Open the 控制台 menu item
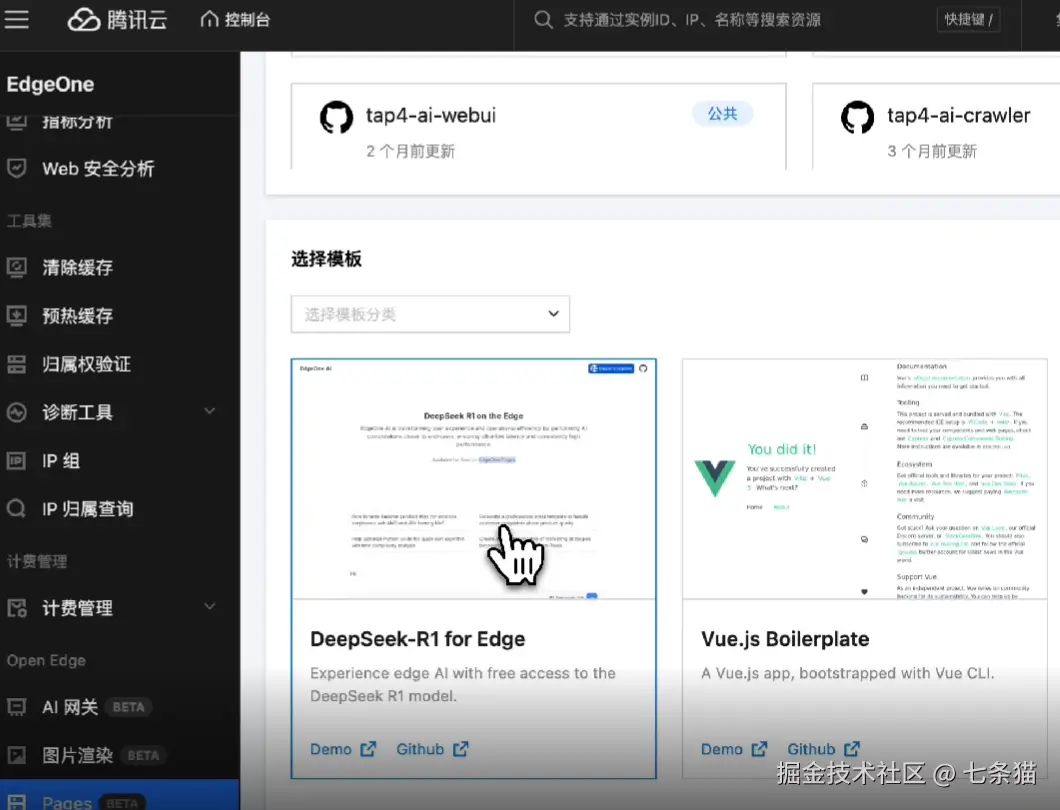1060x810 pixels. (x=235, y=18)
